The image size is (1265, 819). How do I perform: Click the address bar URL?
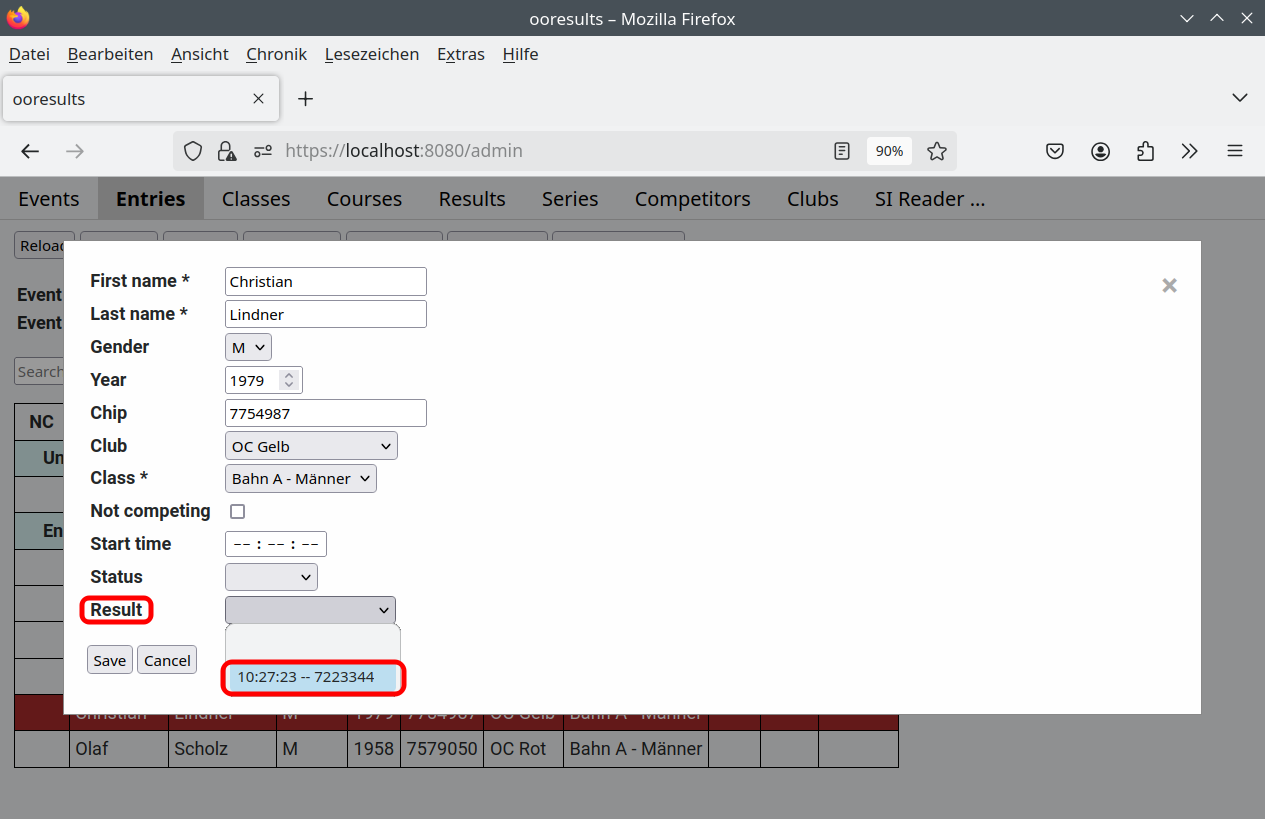pos(404,151)
